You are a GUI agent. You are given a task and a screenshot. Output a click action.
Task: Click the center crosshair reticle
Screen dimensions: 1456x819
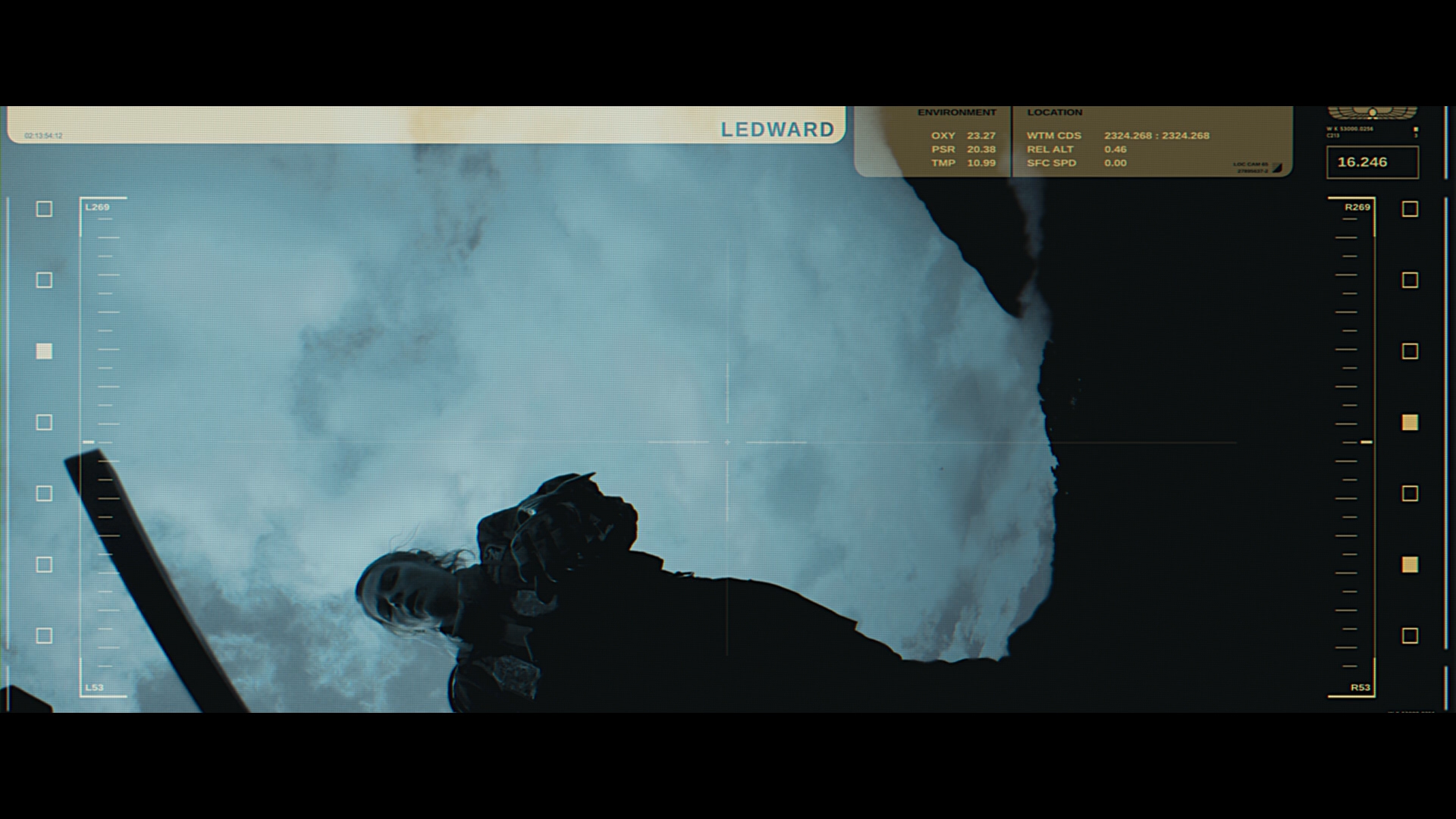[727, 441]
